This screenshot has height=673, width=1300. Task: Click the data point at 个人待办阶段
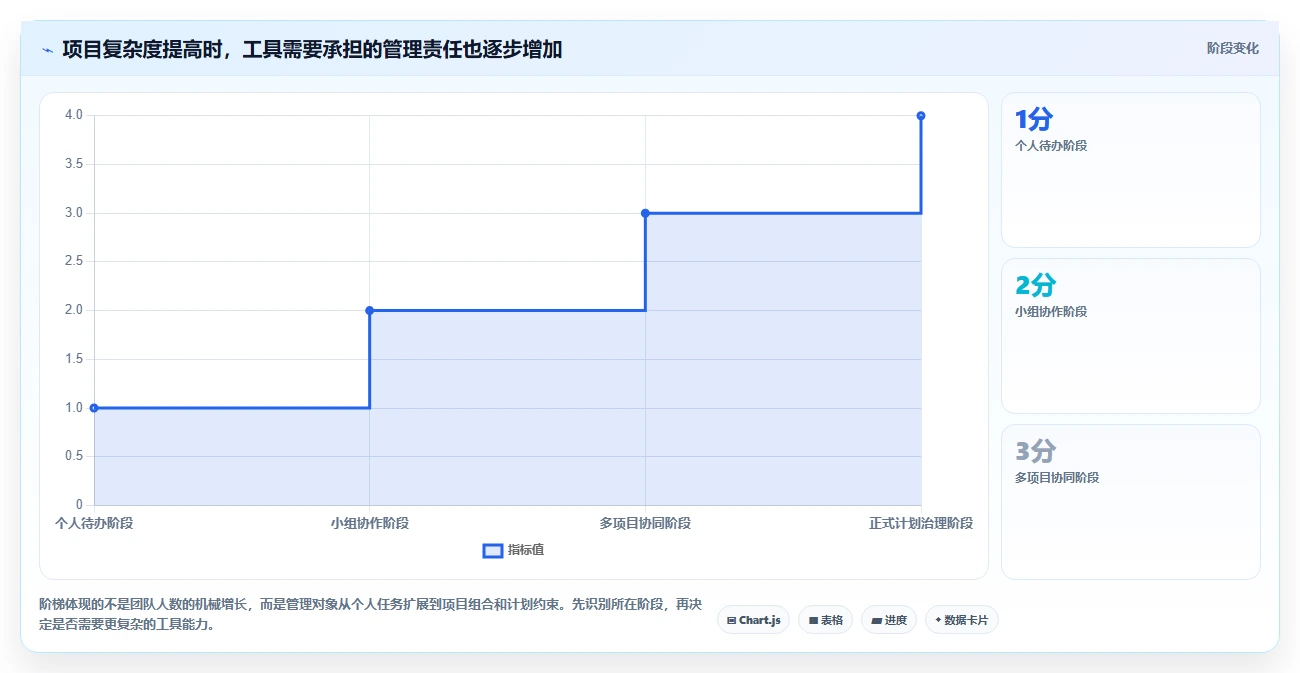pos(94,408)
